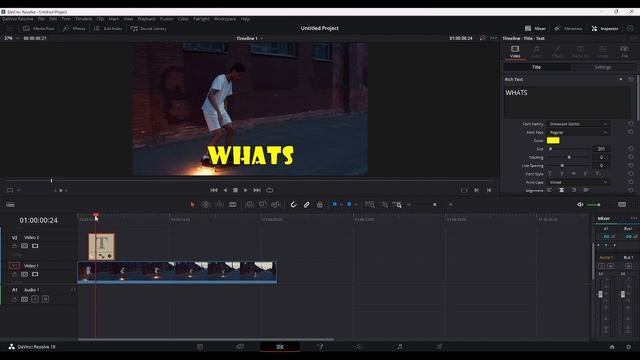The width and height of the screenshot is (640, 360).
Task: Select the Video tab in Inspector
Action: tap(515, 51)
